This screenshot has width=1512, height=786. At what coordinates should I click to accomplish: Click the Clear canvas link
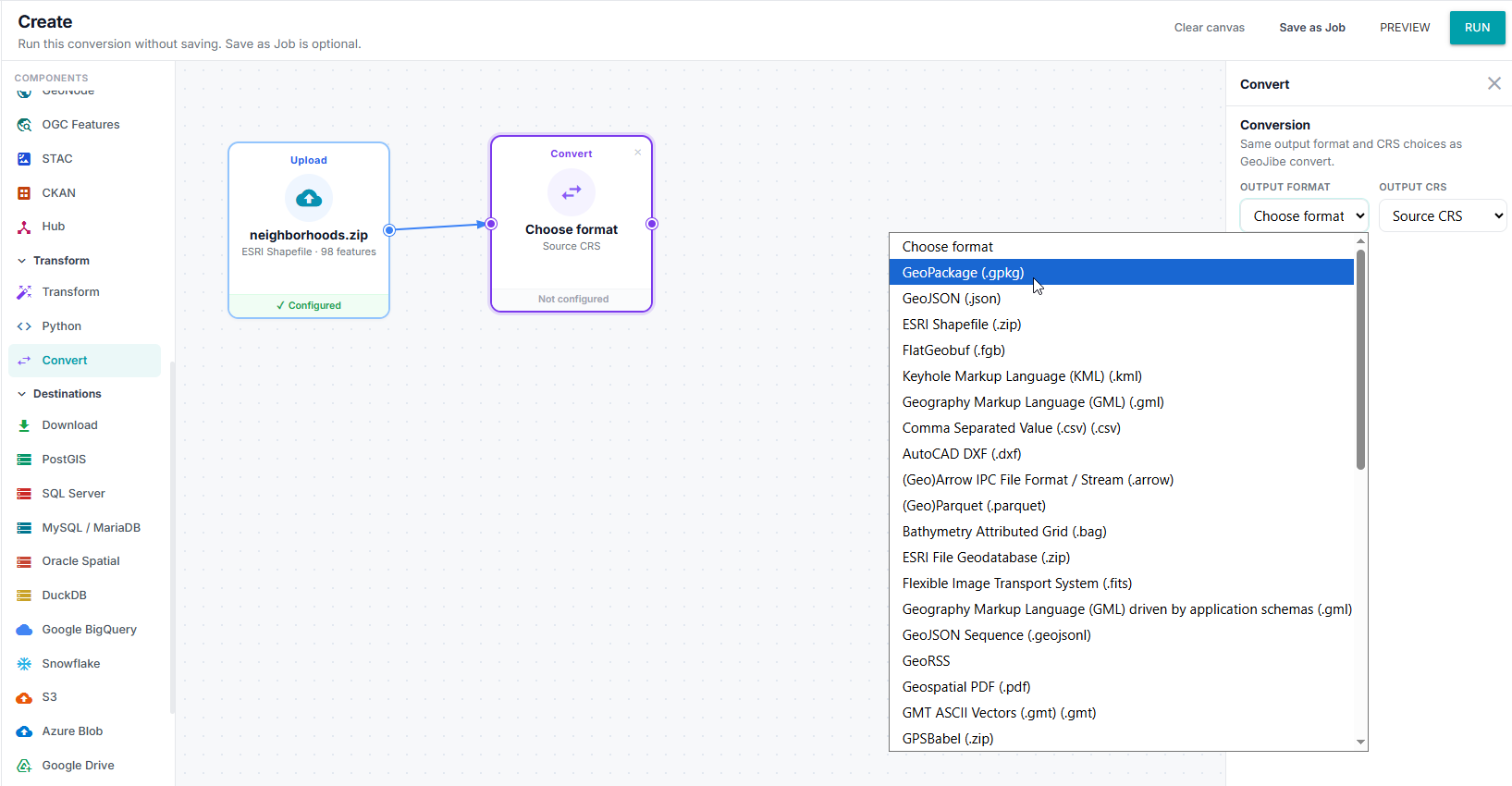(1210, 28)
